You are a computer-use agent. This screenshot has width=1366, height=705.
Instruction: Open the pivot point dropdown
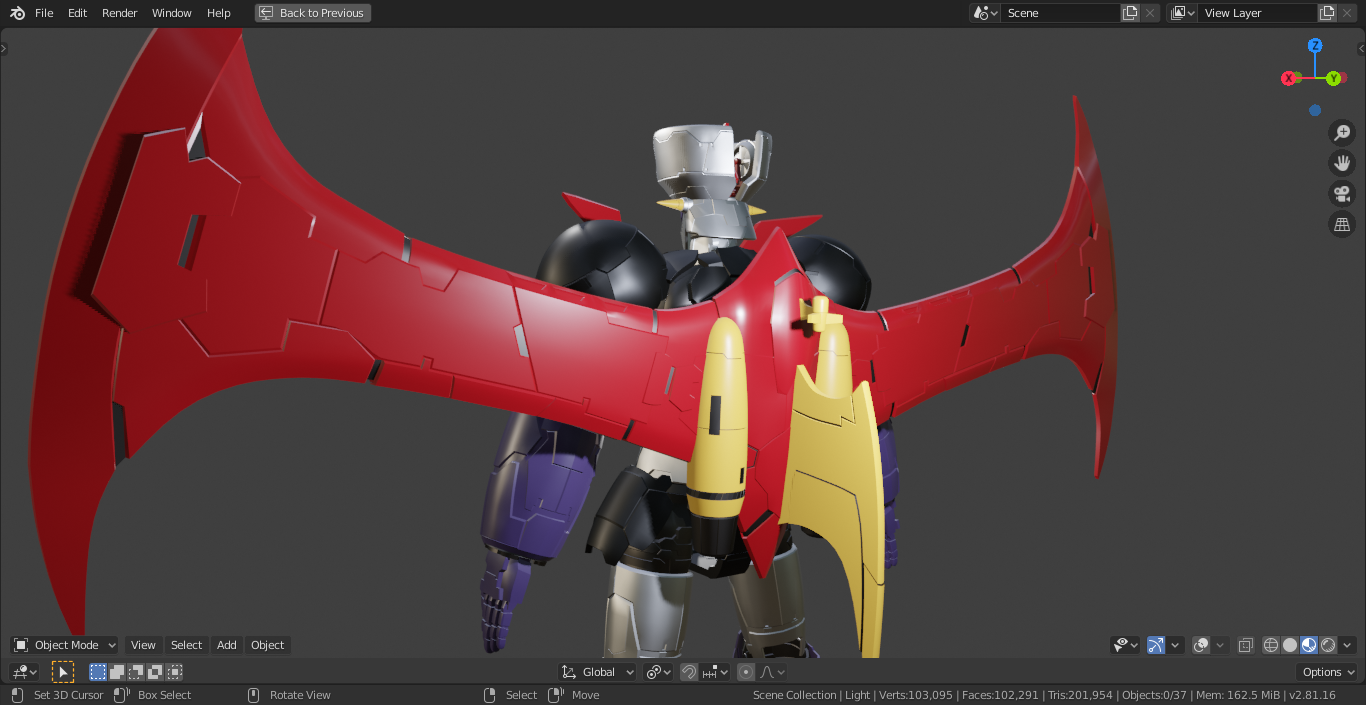(659, 672)
